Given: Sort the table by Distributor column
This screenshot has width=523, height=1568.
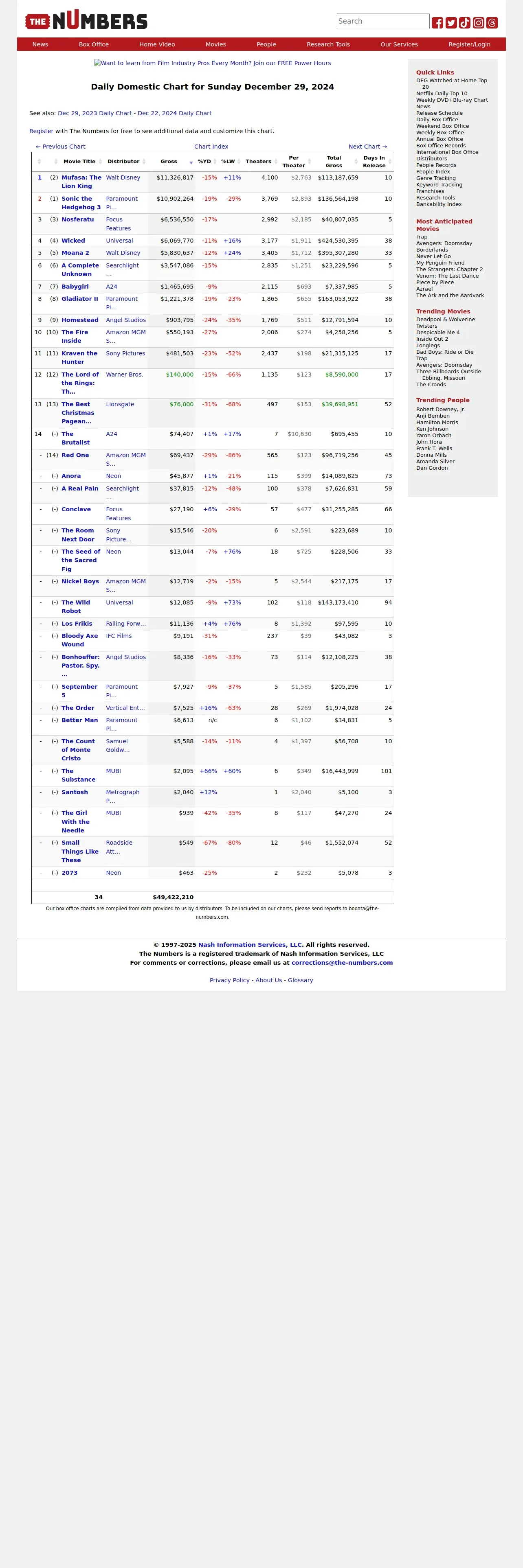Looking at the screenshot, I should pos(126,161).
